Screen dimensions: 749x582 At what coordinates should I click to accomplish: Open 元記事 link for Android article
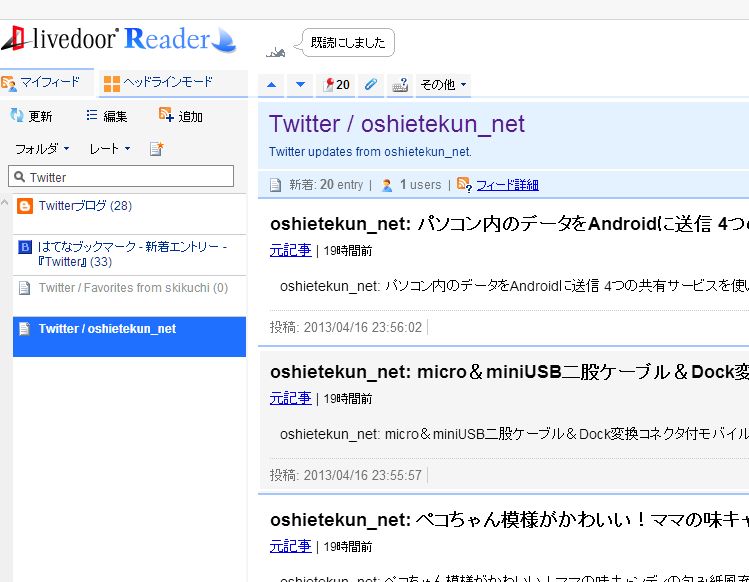290,250
